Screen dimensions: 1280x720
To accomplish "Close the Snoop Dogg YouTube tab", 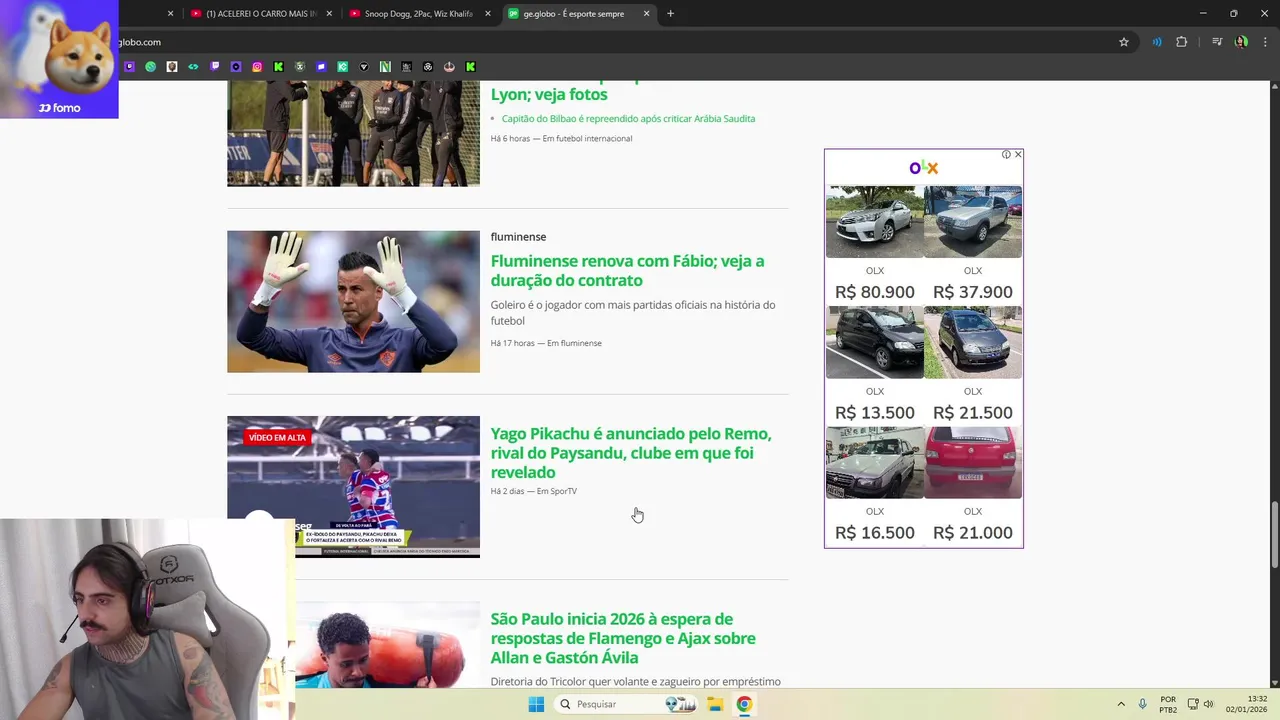I will (488, 13).
